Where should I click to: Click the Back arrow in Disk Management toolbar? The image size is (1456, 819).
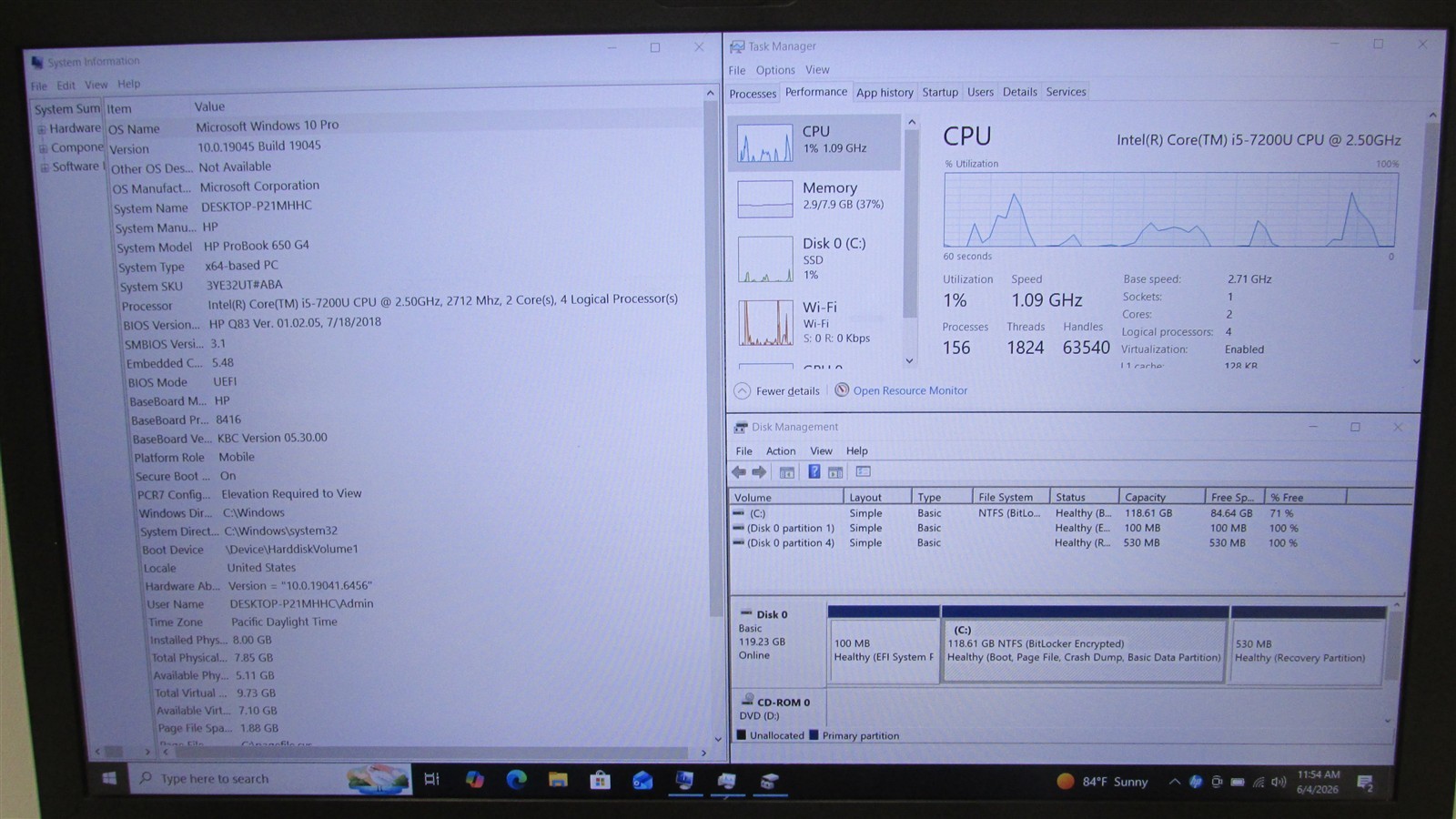(739, 472)
